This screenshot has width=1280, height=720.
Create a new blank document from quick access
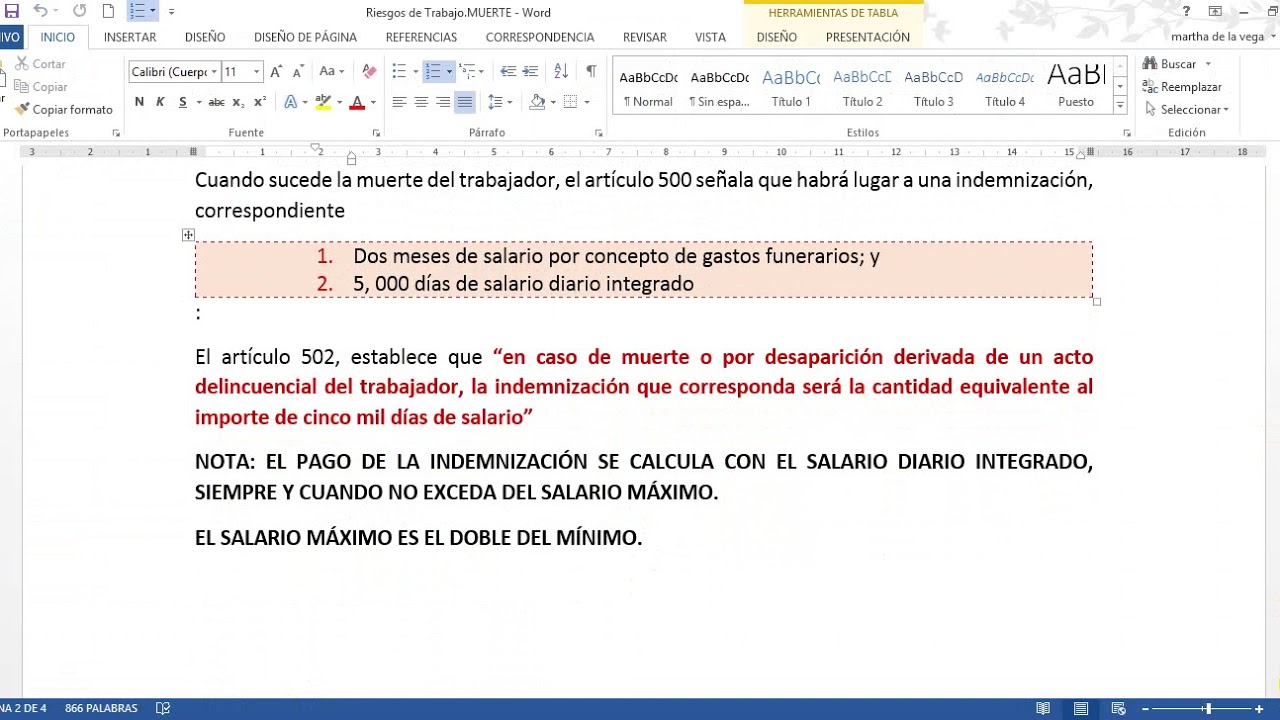108,11
